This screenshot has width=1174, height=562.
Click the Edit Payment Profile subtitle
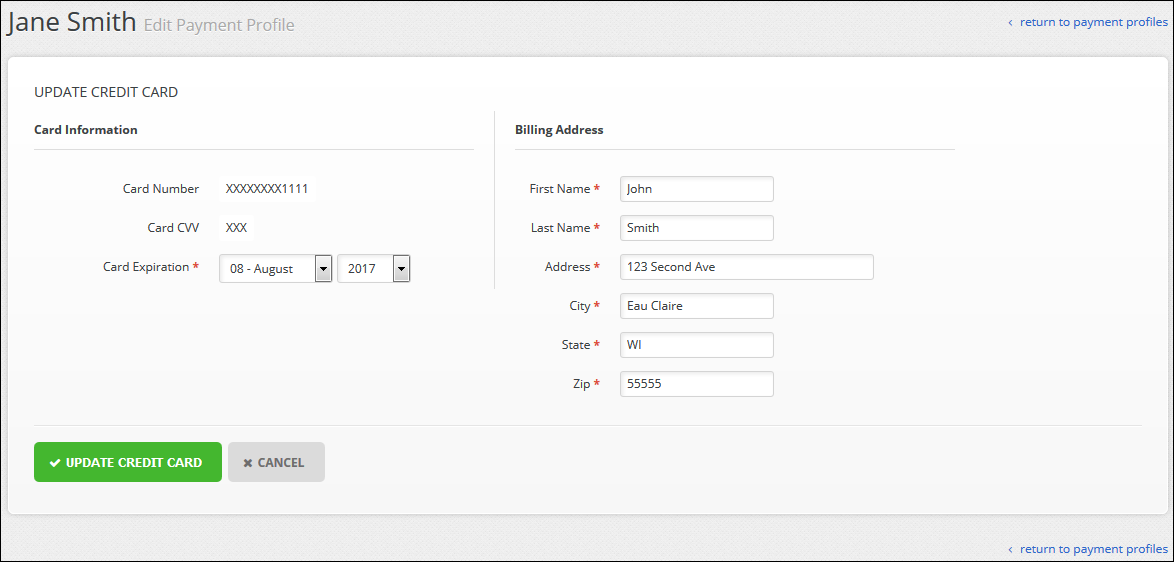click(x=219, y=25)
